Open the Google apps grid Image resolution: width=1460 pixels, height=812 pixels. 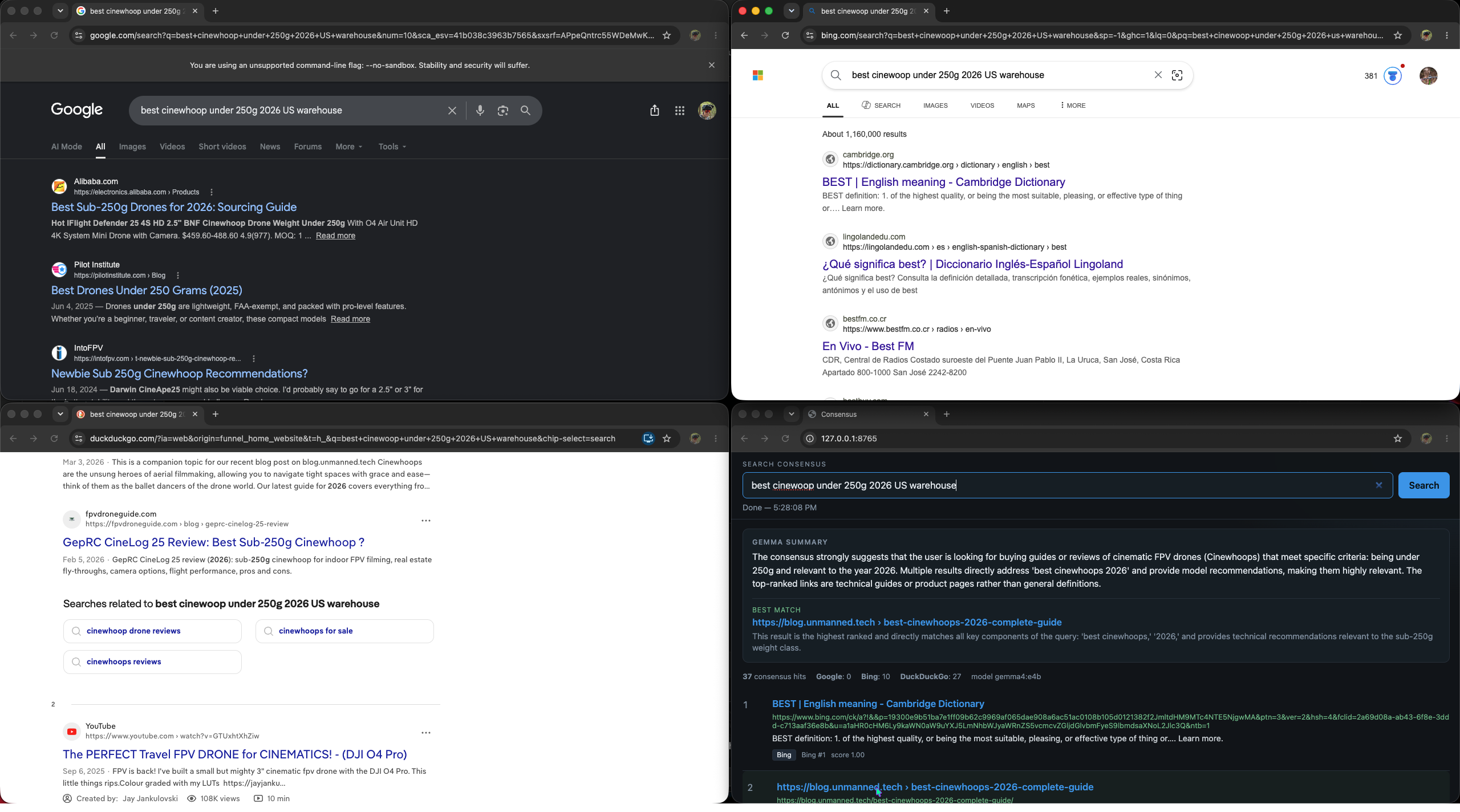[679, 111]
